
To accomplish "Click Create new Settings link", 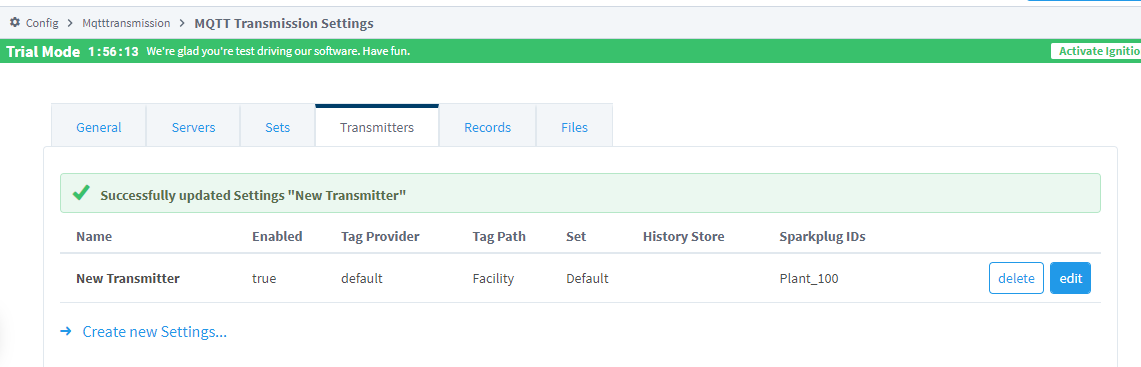I will click(x=154, y=332).
